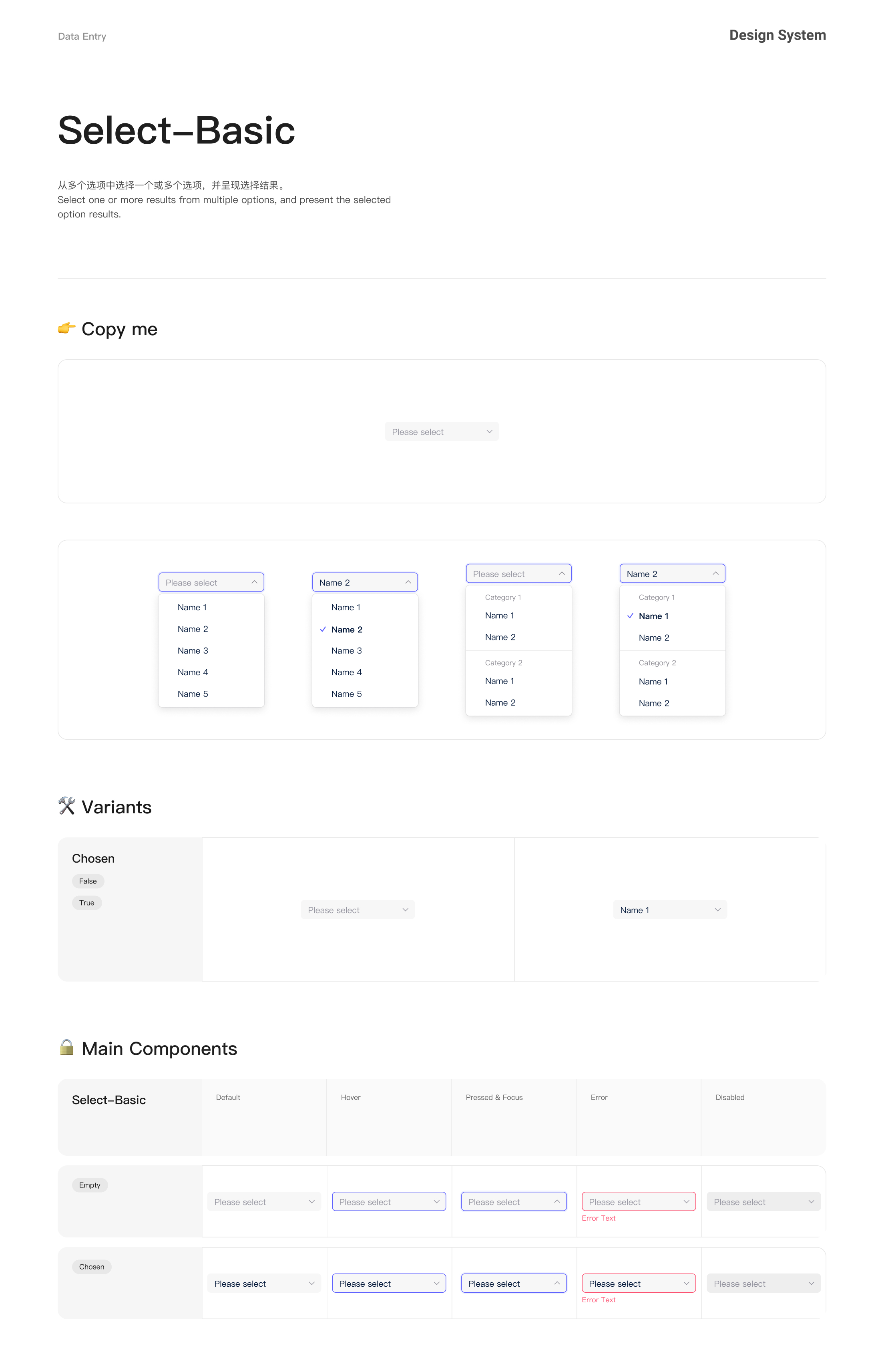
Task: Click the False tag under Chosen
Action: point(88,881)
